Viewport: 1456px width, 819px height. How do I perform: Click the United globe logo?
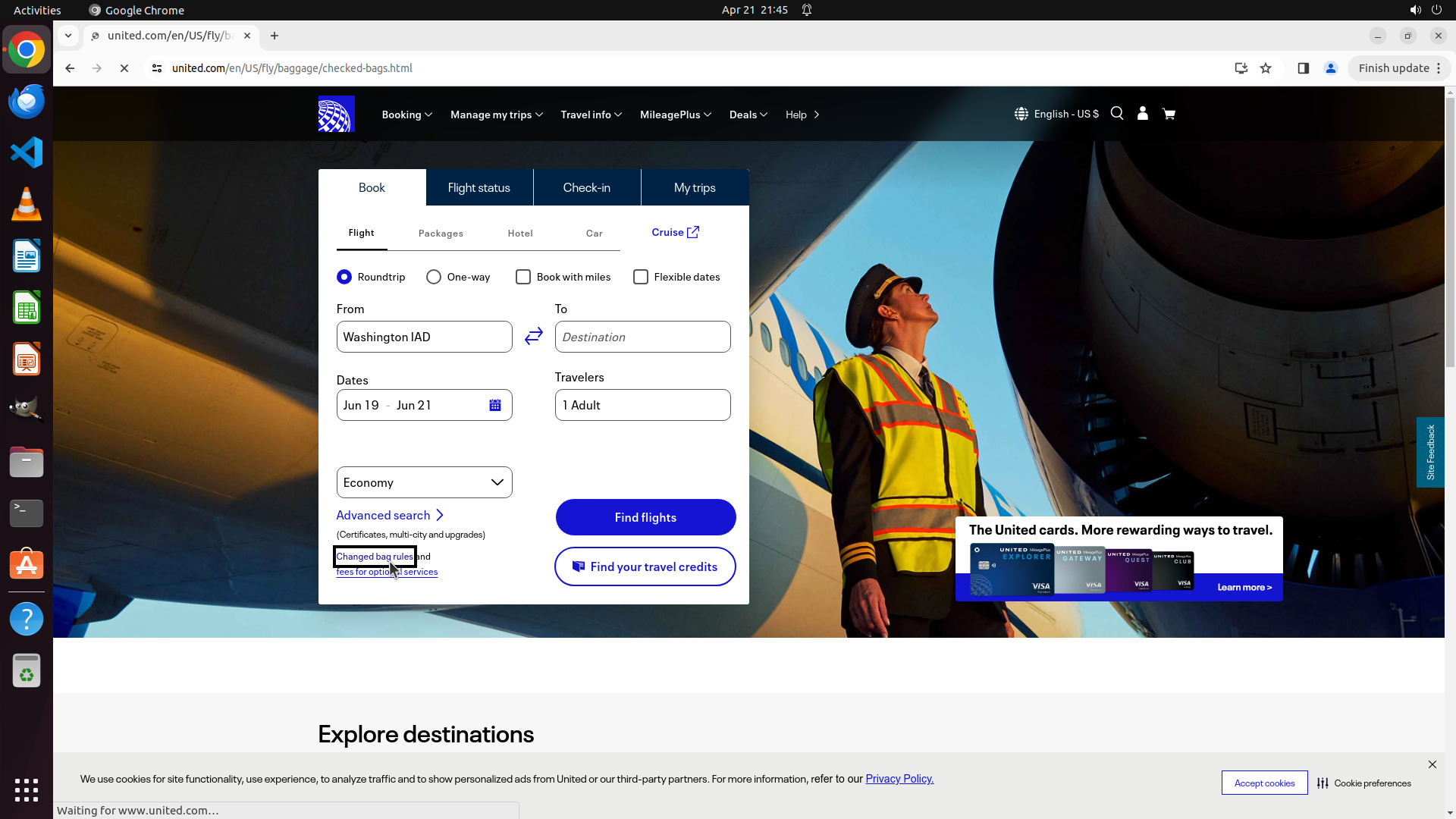336,114
